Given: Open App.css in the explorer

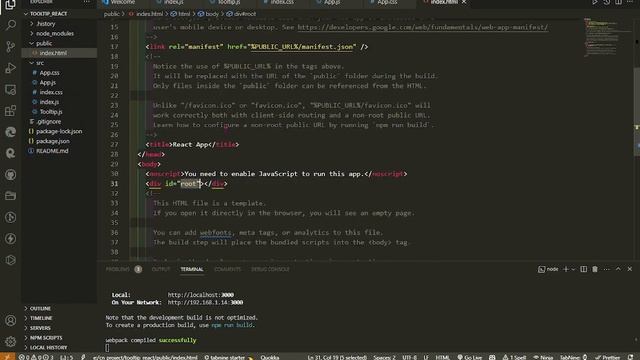Looking at the screenshot, I should click(x=49, y=73).
